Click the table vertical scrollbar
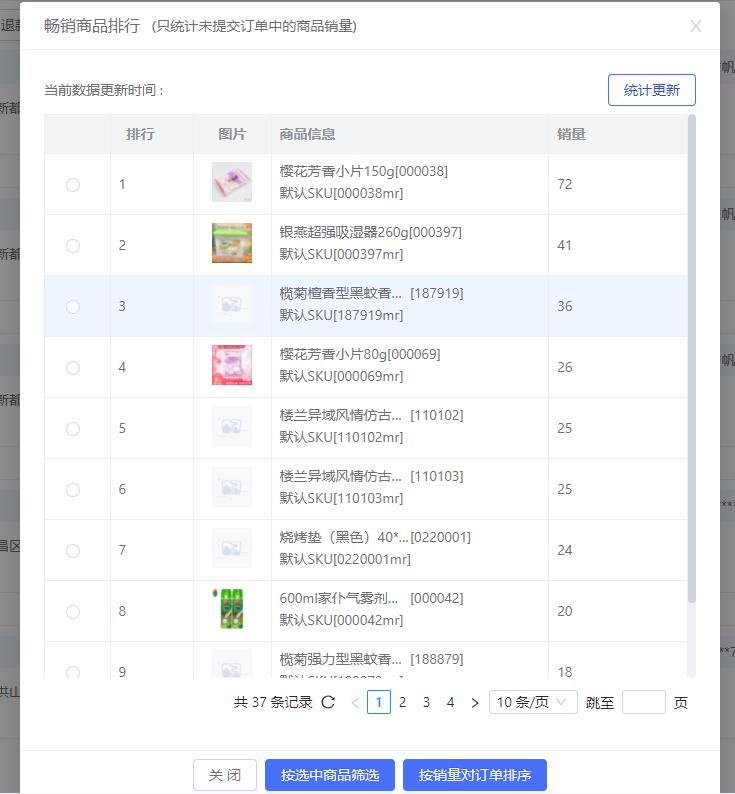735x794 pixels. (691, 359)
